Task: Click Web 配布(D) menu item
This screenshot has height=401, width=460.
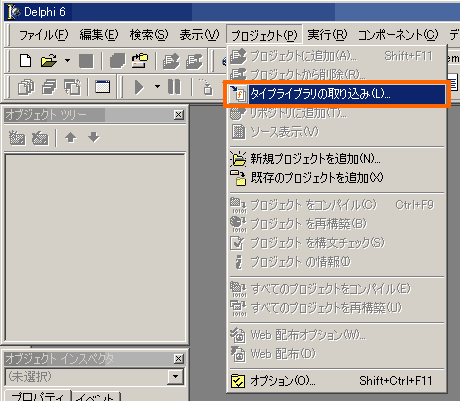Action: [x=337, y=353]
